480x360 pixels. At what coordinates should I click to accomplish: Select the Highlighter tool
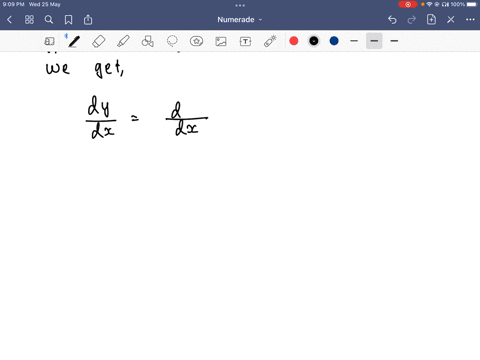(123, 41)
